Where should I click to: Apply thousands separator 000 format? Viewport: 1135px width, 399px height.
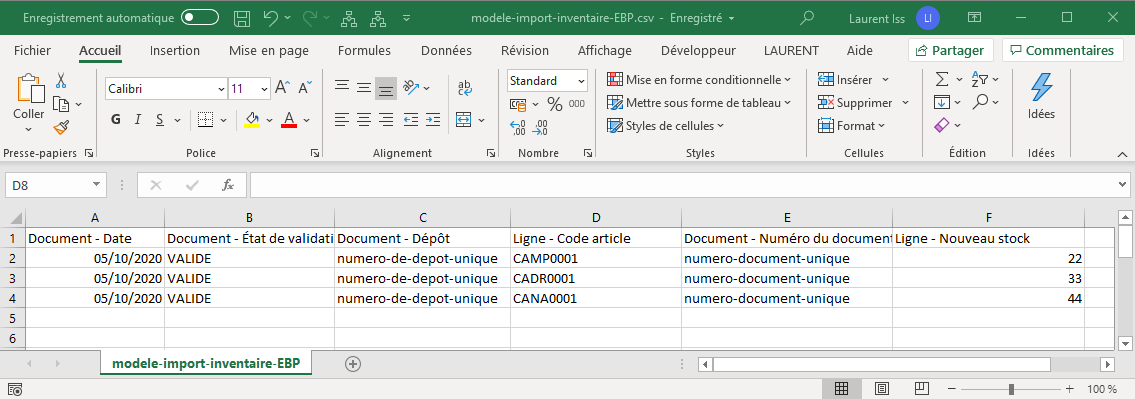tap(577, 104)
